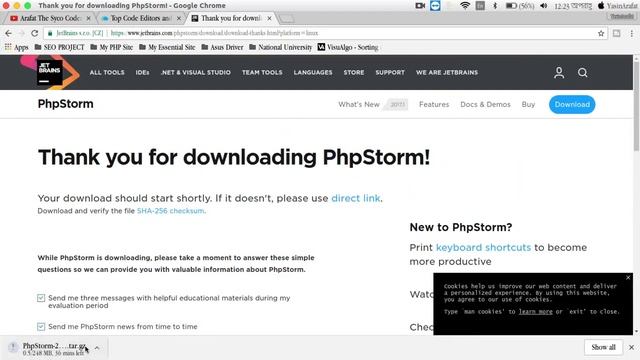Open the Asus Driver bookmark folder
Screen dimensions: 640x360
click(222, 47)
